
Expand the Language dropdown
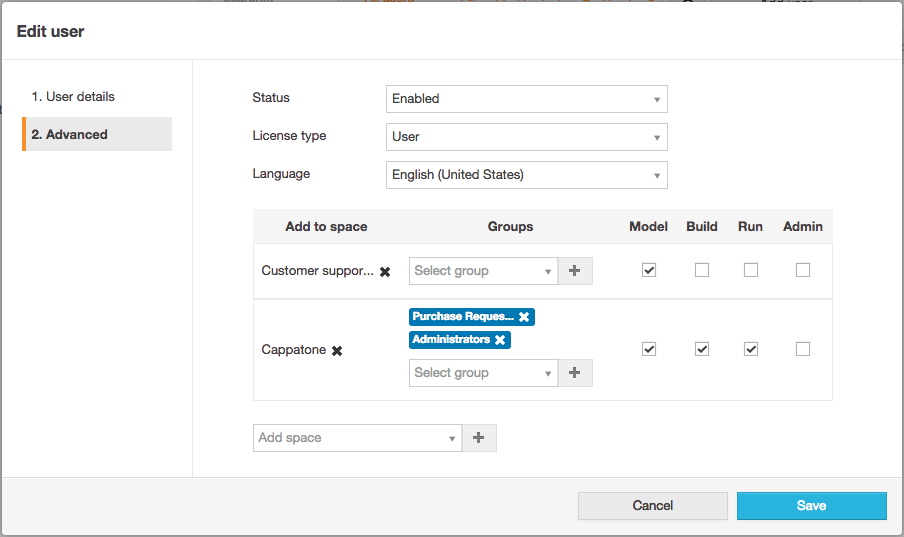pos(526,175)
